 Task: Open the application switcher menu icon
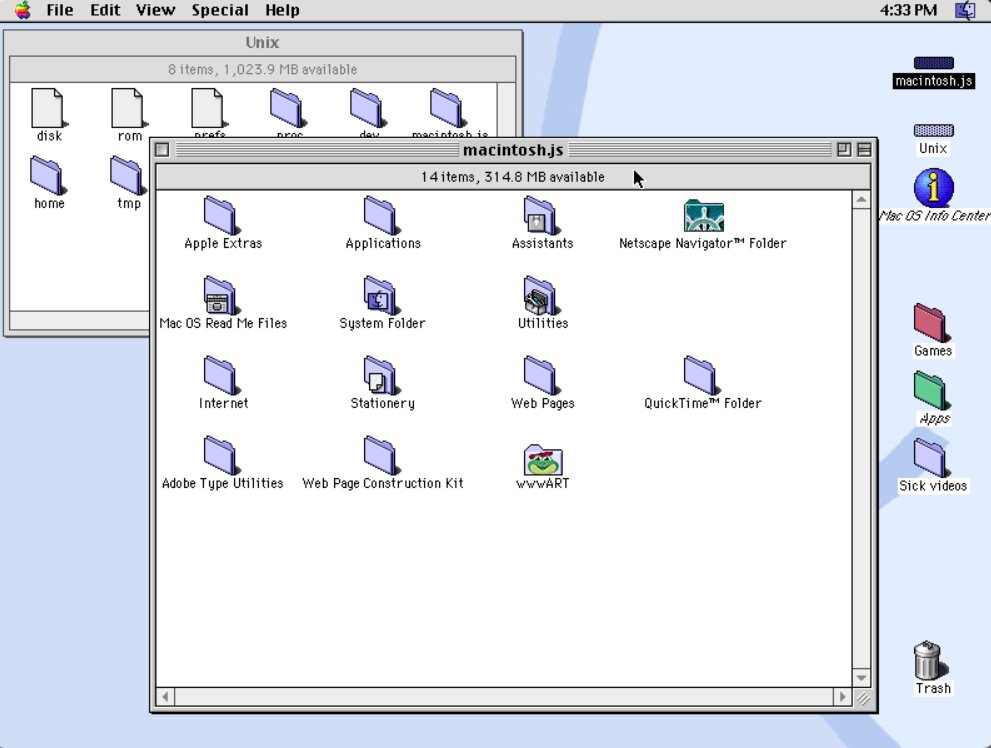point(965,10)
